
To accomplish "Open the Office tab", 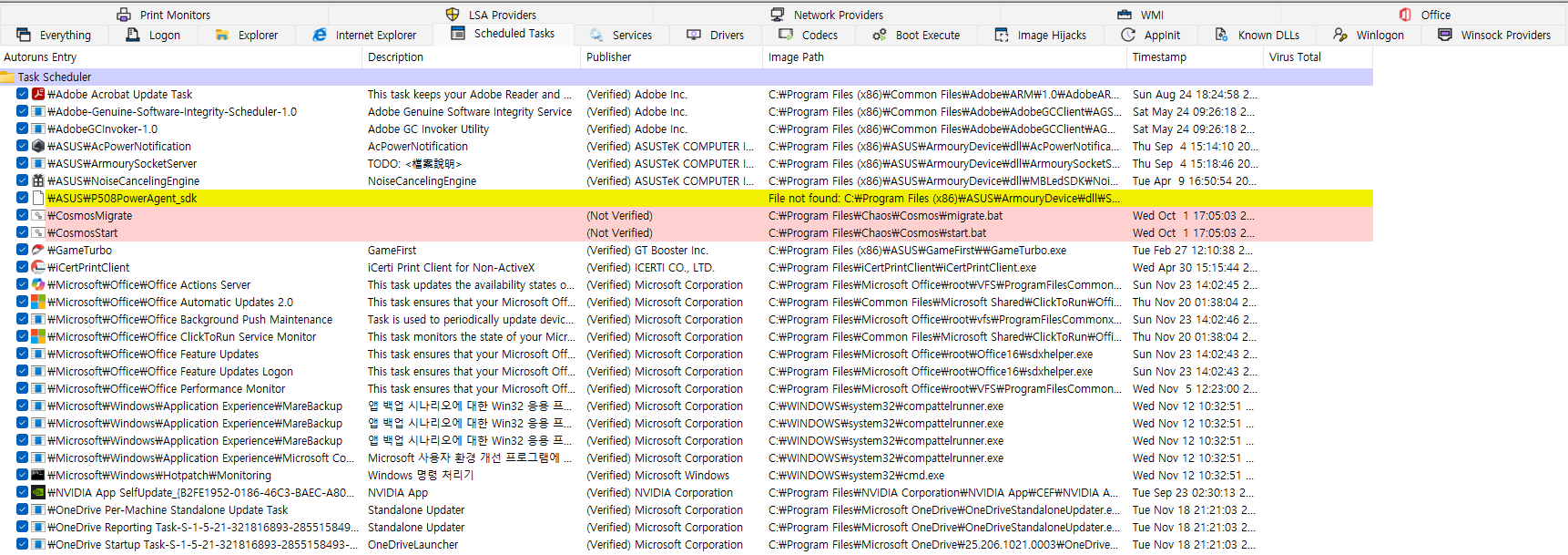I will 1425,15.
